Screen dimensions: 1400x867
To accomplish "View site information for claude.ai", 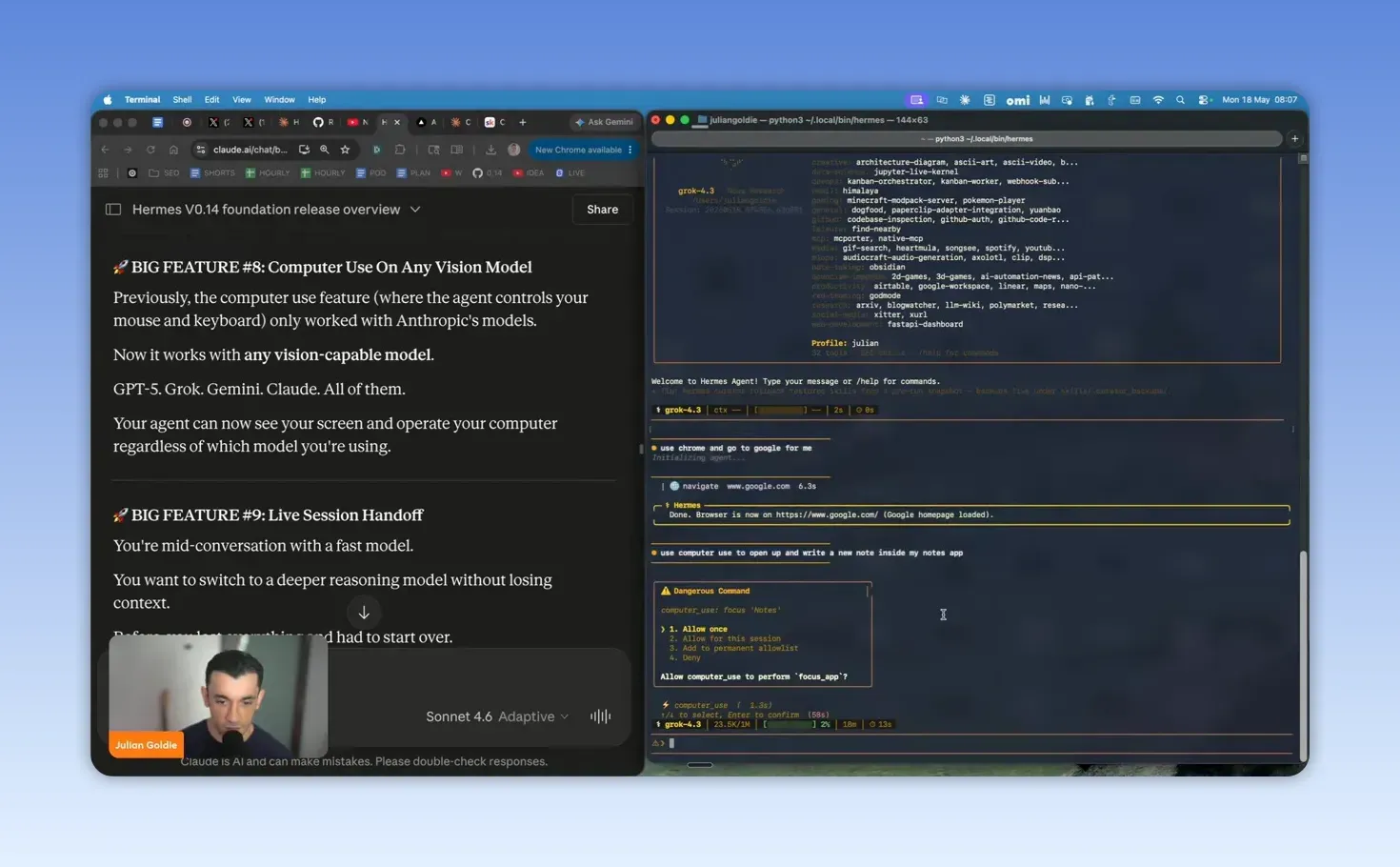I will click(201, 150).
